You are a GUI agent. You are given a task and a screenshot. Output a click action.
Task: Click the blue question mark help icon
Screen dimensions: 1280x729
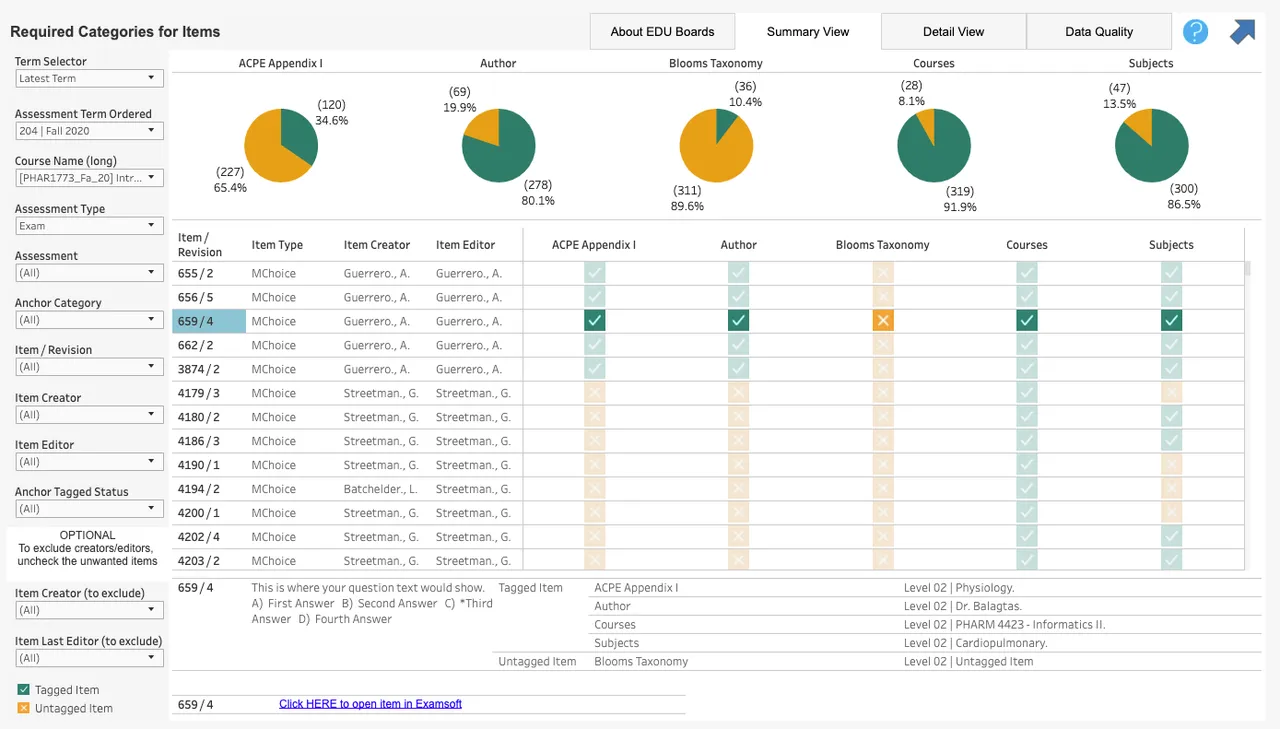click(x=1195, y=32)
